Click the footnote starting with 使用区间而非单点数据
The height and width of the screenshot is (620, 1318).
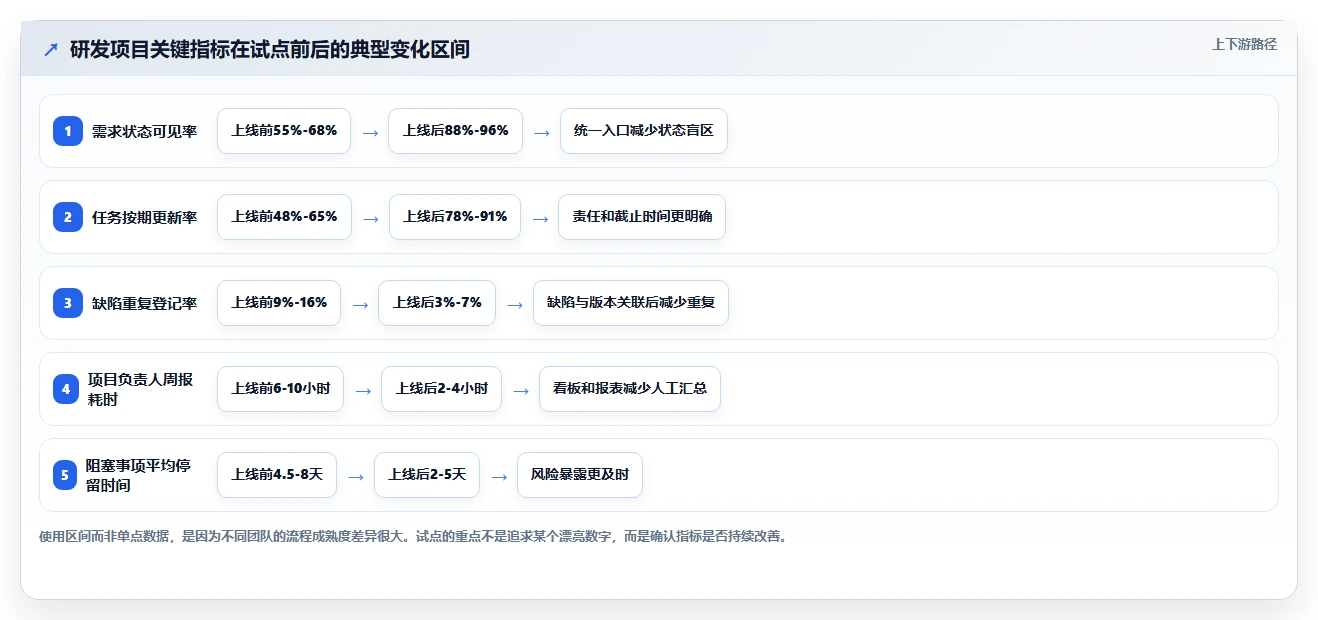413,537
